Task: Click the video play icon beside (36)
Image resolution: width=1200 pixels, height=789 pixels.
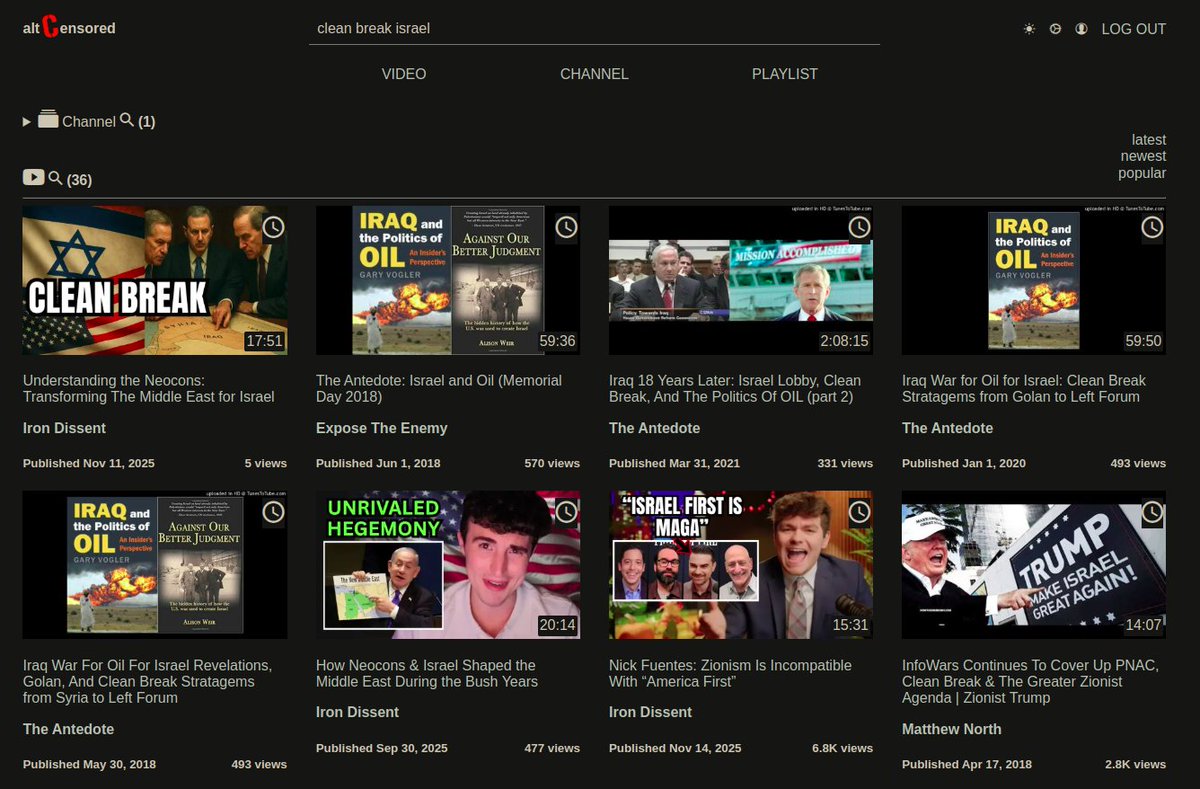Action: point(33,177)
